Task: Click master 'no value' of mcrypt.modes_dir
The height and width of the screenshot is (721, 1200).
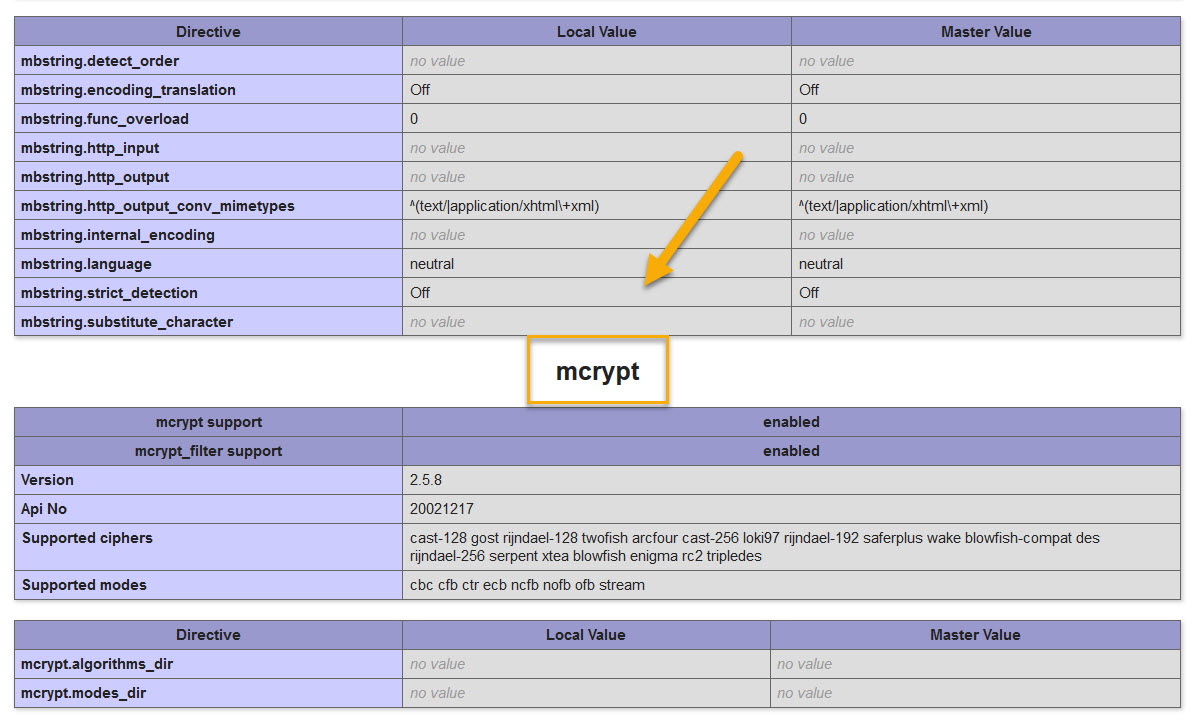Action: pyautogui.click(x=804, y=693)
